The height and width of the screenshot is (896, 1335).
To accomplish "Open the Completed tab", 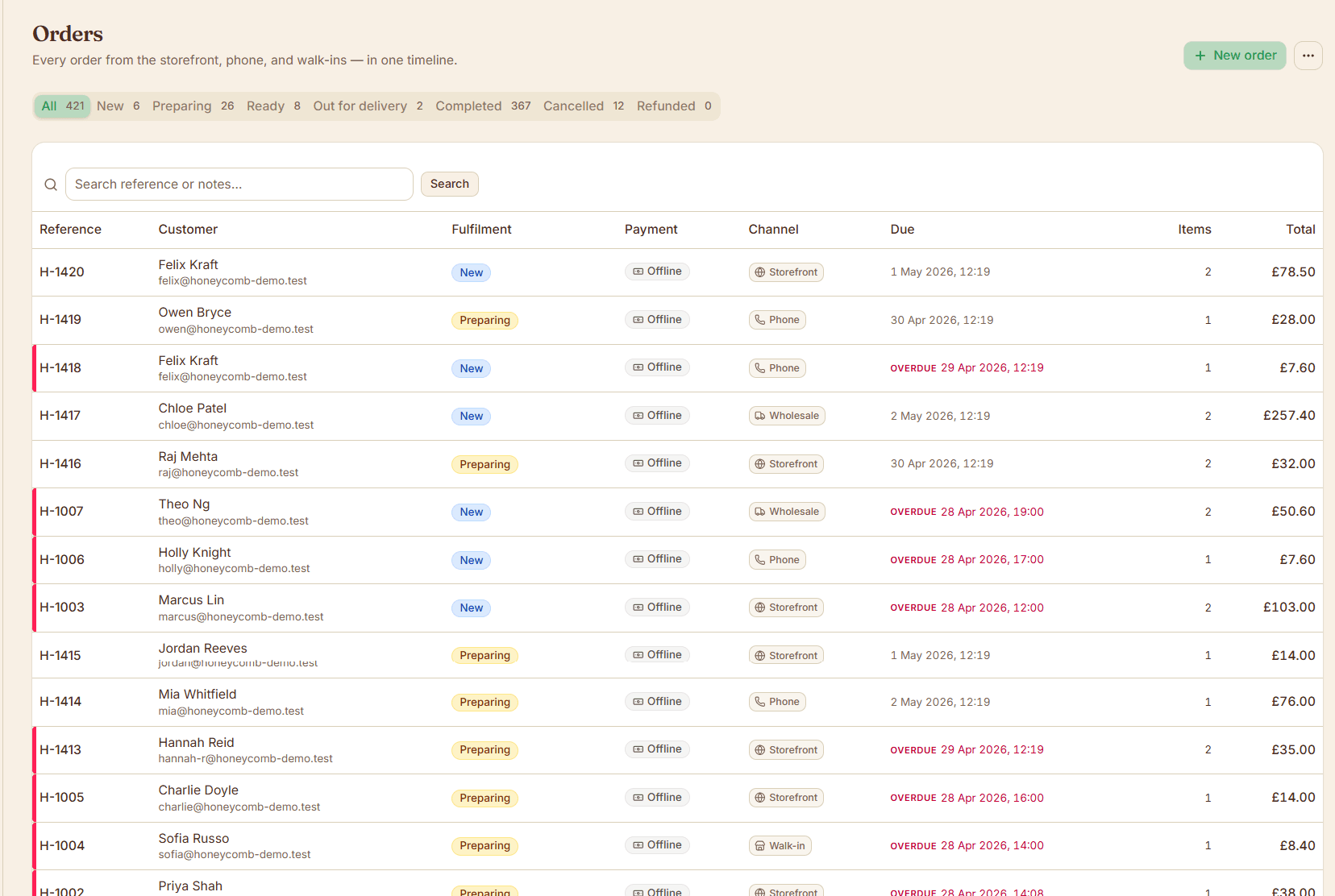I will (483, 106).
